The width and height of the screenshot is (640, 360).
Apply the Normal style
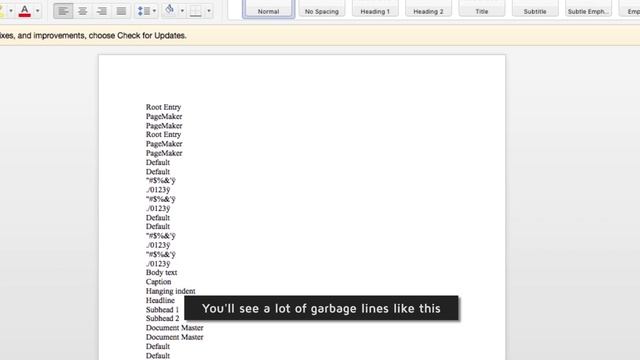(x=269, y=9)
